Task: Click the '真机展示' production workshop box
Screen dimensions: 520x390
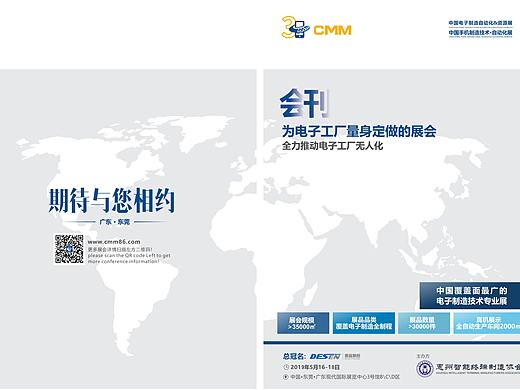Action: [487, 323]
